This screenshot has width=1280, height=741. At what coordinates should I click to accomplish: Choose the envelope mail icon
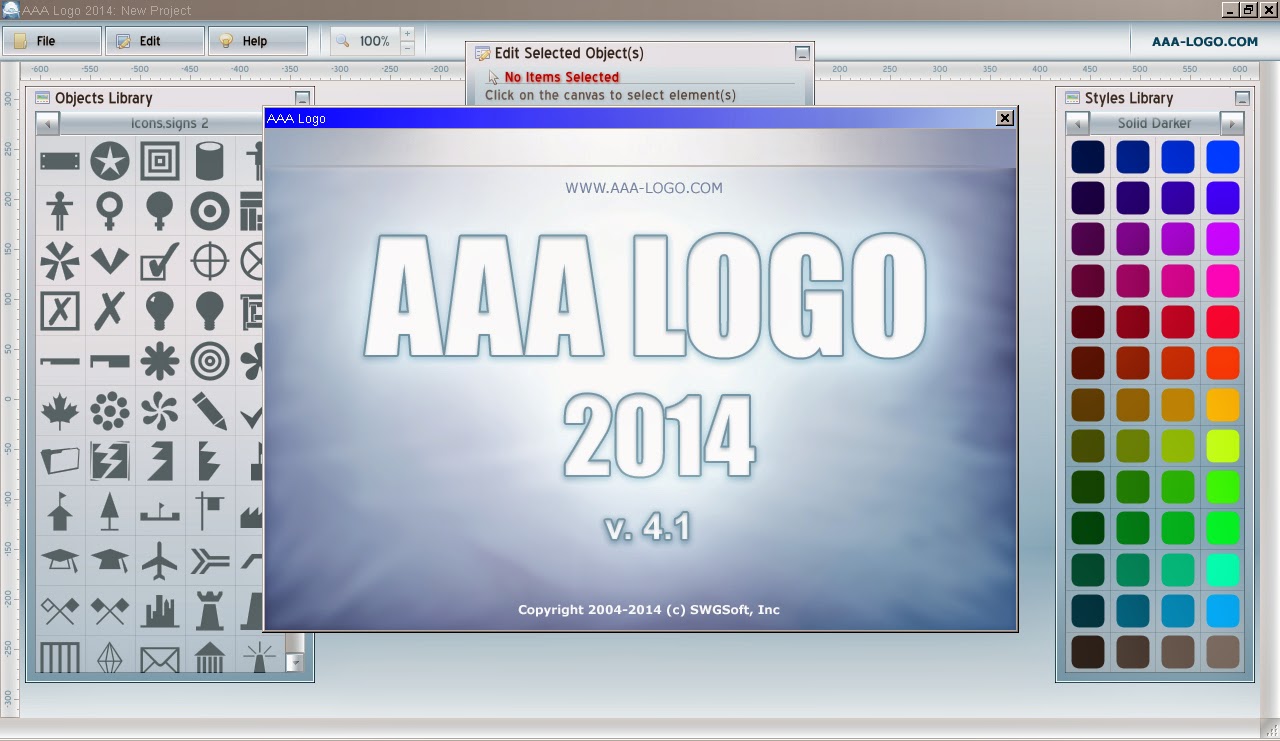(160, 660)
